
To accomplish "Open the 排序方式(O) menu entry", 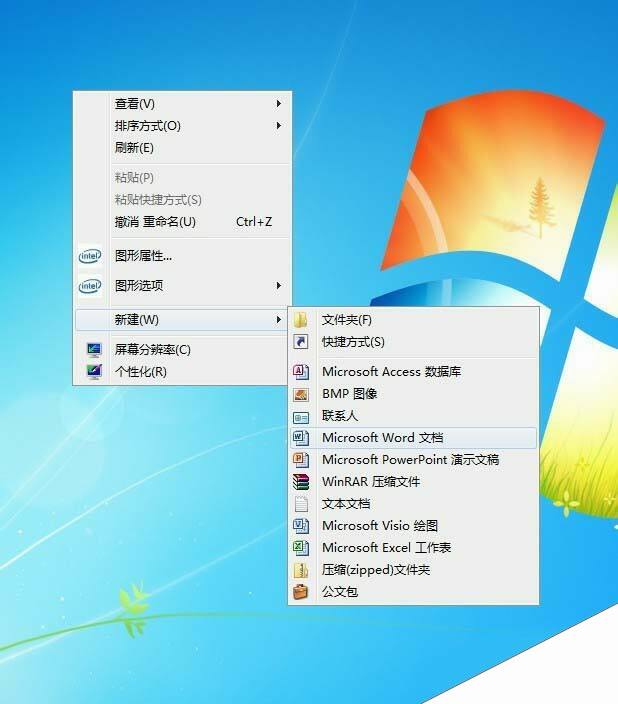I will click(182, 126).
